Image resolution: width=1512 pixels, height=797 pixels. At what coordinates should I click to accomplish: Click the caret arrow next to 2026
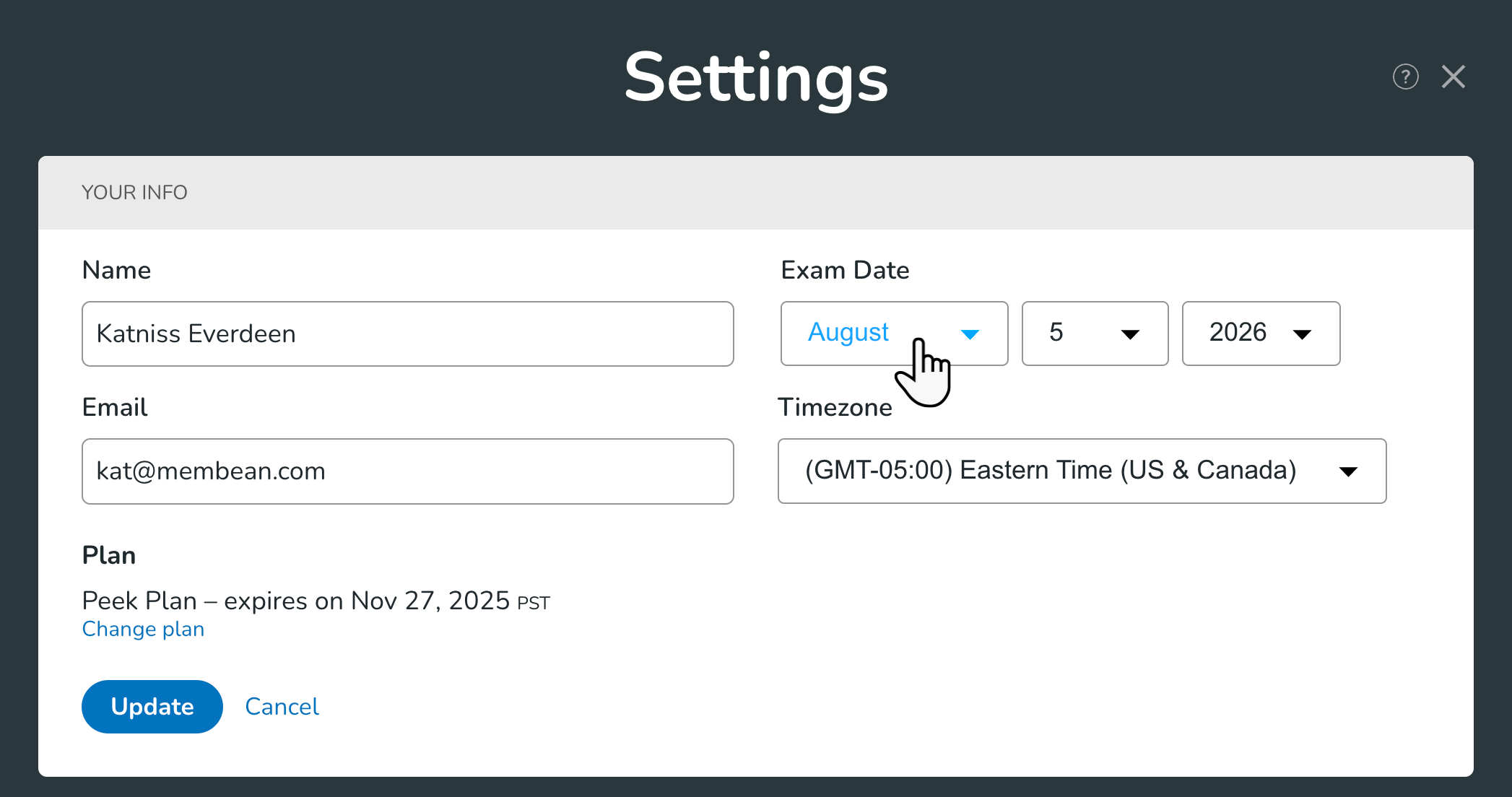(1302, 334)
